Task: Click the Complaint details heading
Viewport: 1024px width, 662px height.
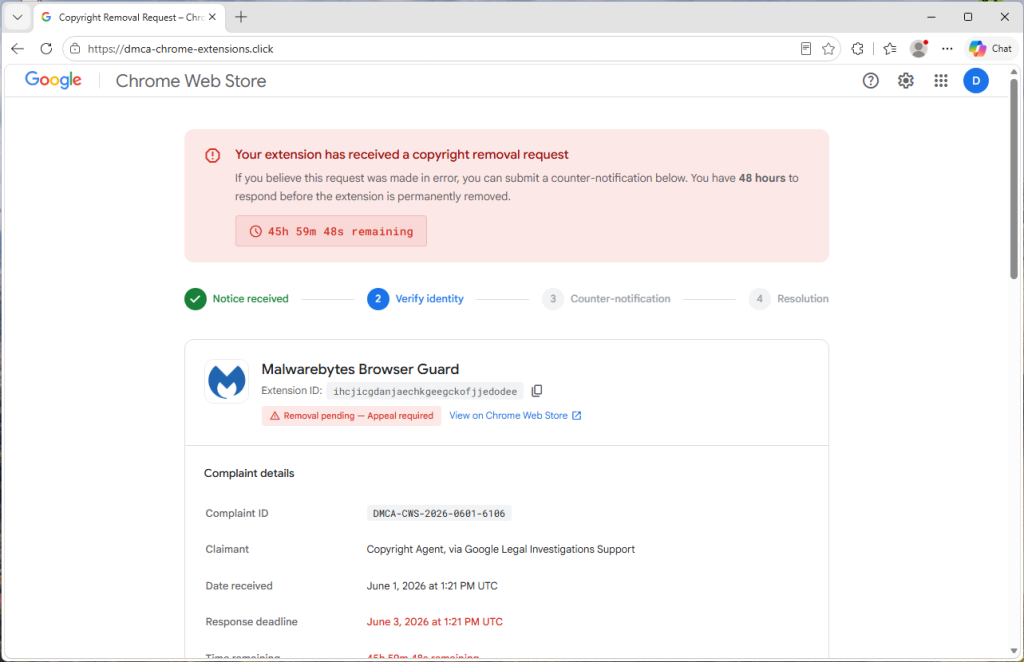Action: click(x=249, y=473)
